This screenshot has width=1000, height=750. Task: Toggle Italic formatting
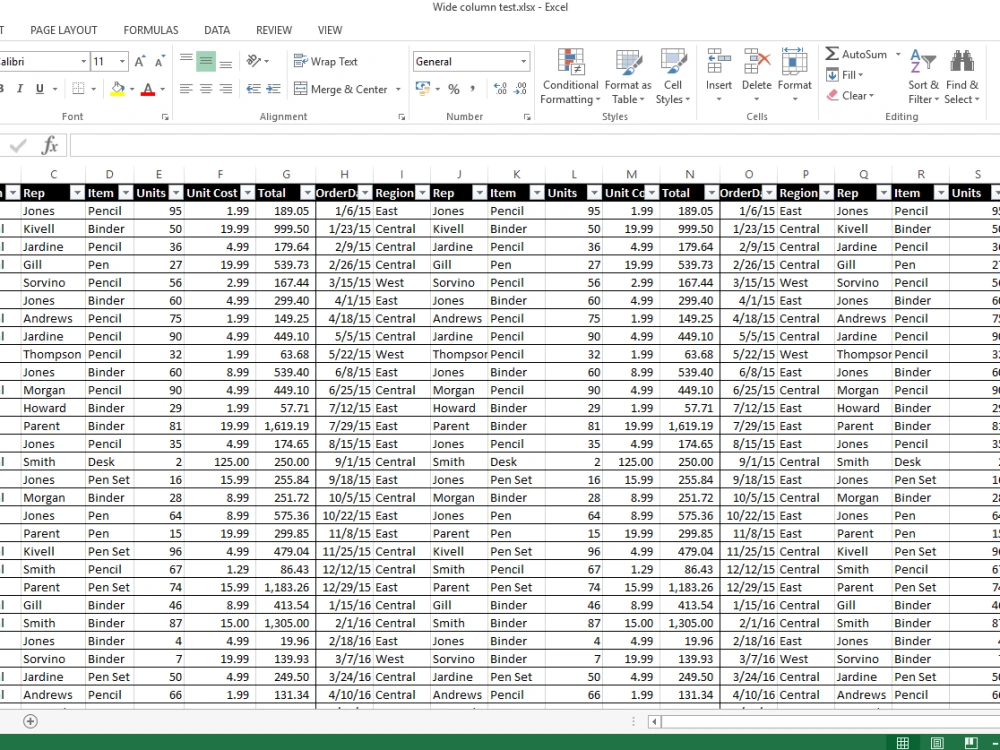coord(20,89)
